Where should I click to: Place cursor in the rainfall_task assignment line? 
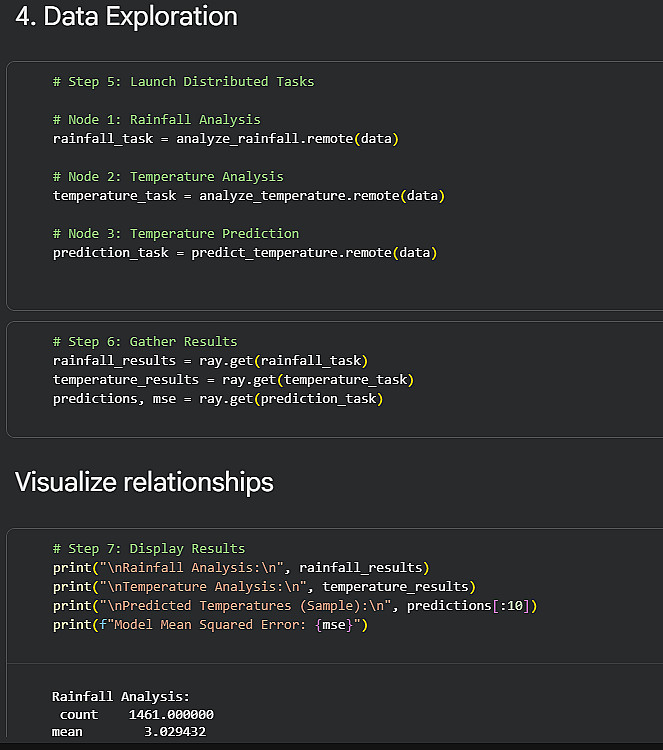(x=226, y=138)
